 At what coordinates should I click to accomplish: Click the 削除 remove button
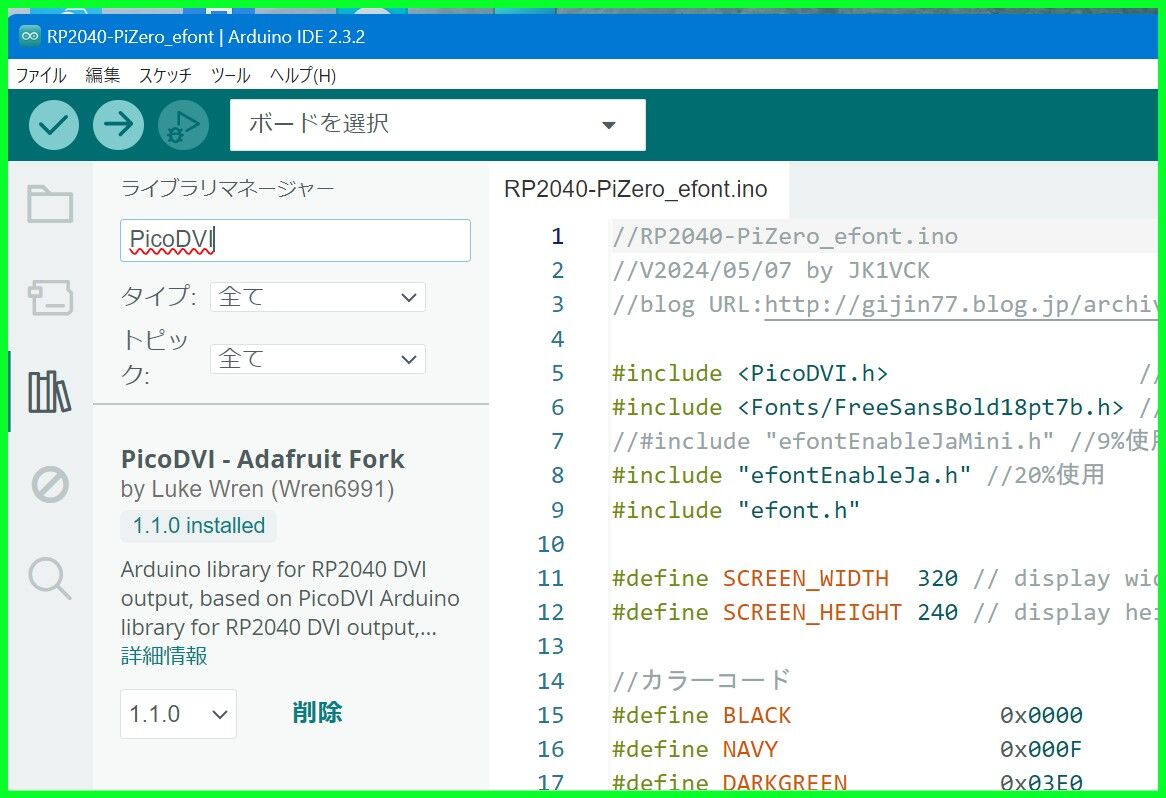(x=317, y=712)
